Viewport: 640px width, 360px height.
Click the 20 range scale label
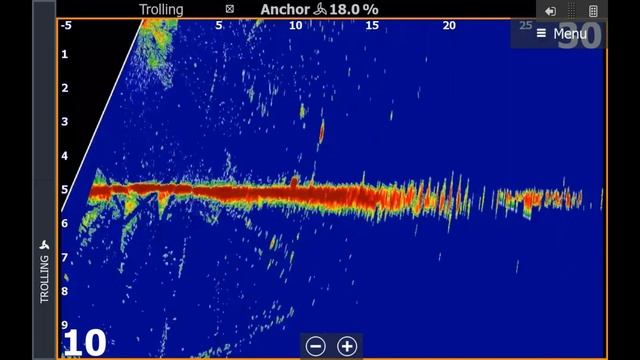coord(449,25)
